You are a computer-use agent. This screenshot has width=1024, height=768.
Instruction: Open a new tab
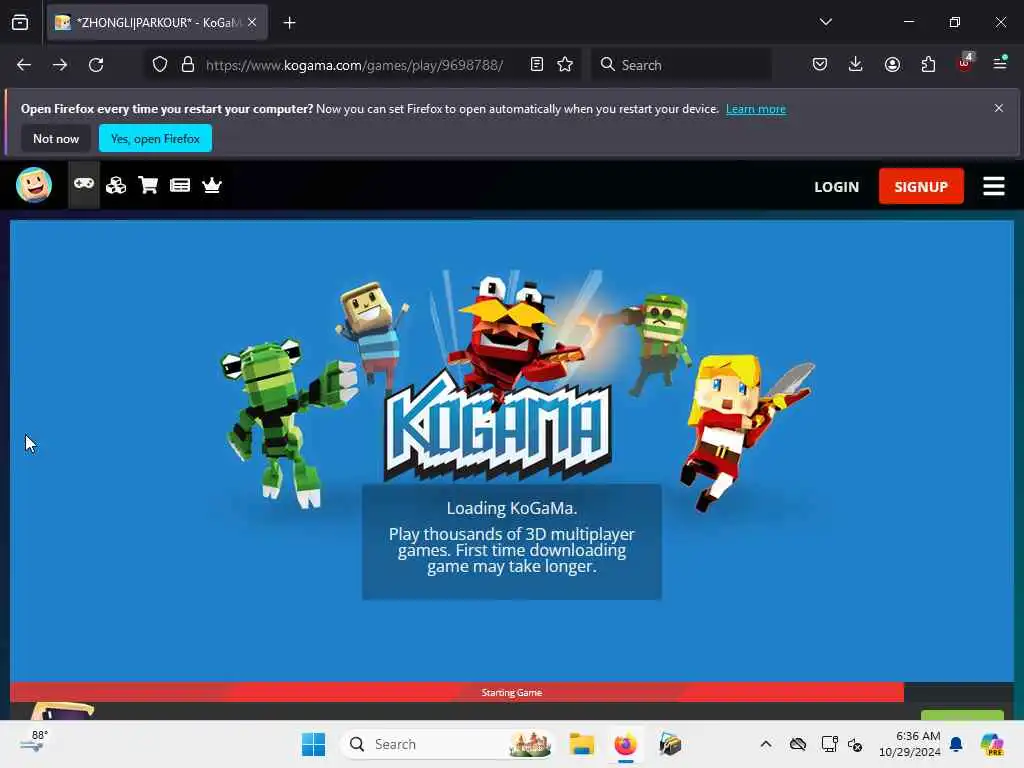289,23
